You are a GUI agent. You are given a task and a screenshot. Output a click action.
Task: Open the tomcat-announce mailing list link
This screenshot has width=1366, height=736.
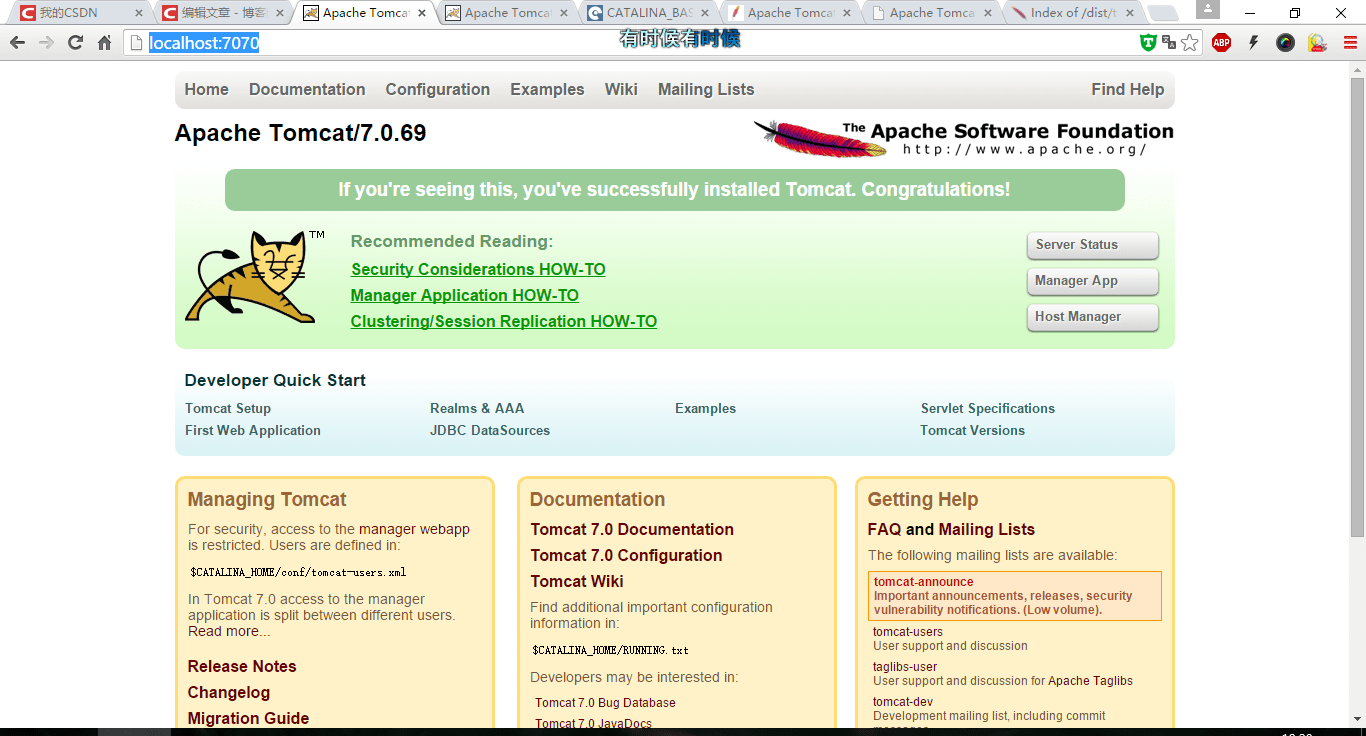pyautogui.click(x=923, y=582)
